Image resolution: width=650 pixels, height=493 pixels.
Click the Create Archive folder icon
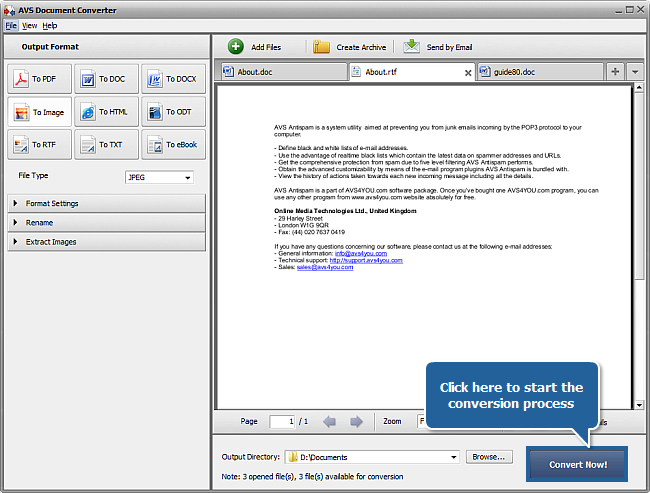click(321, 47)
